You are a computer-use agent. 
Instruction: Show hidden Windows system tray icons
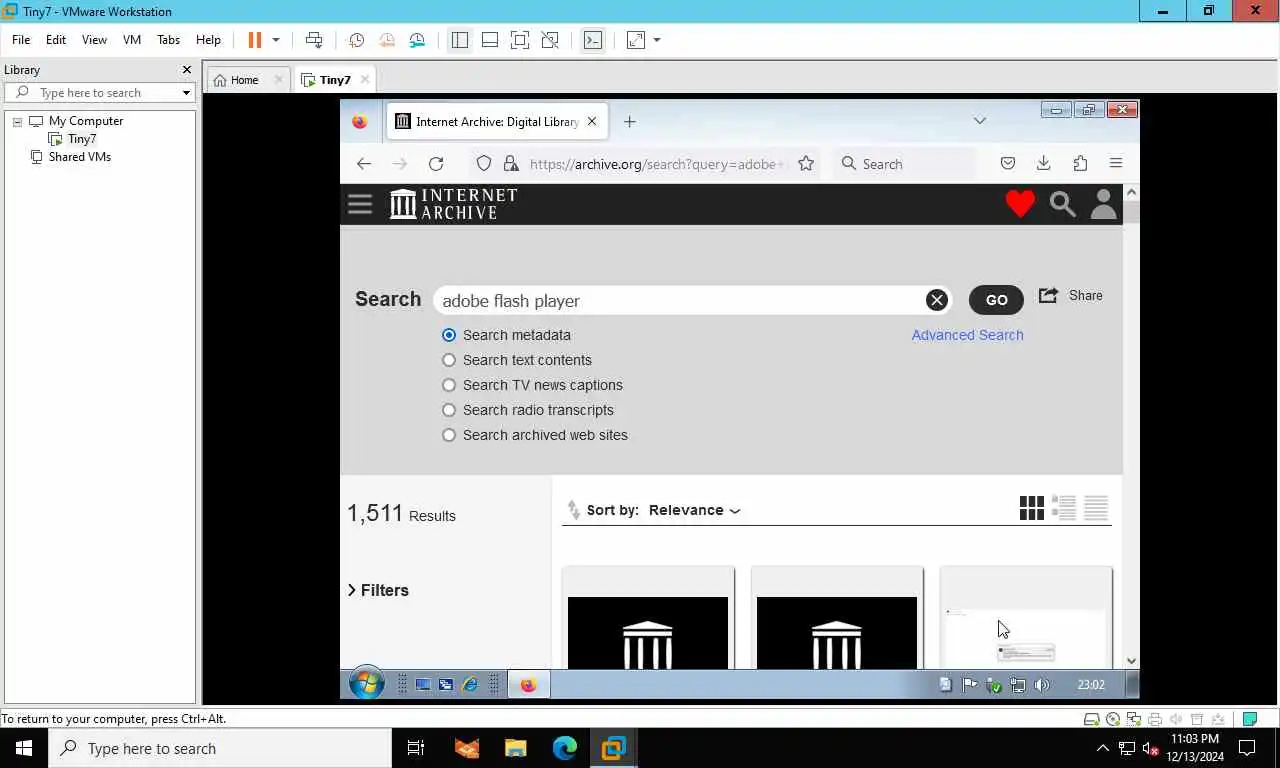coord(1103,748)
